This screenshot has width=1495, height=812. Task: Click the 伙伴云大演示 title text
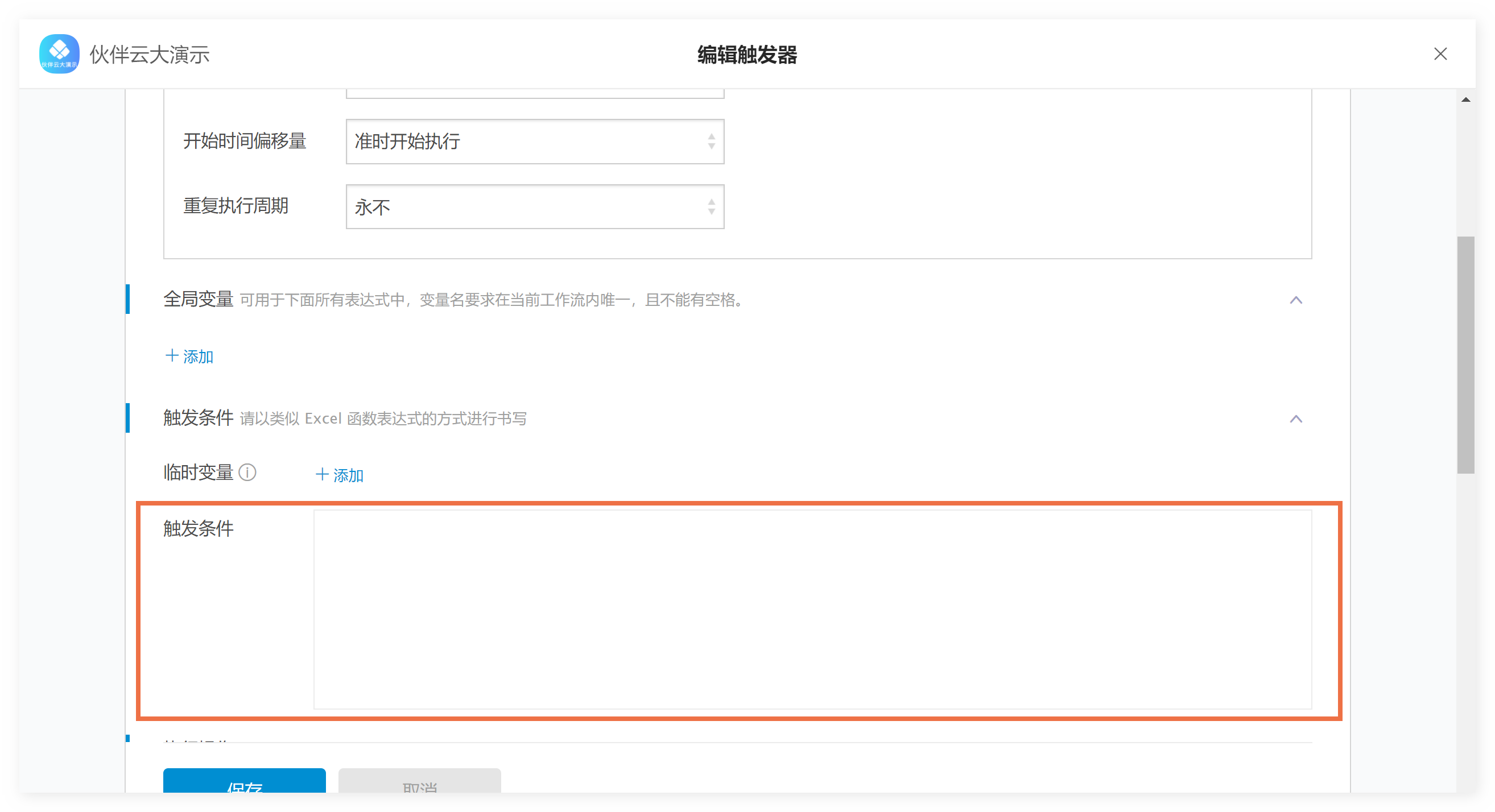tap(150, 55)
